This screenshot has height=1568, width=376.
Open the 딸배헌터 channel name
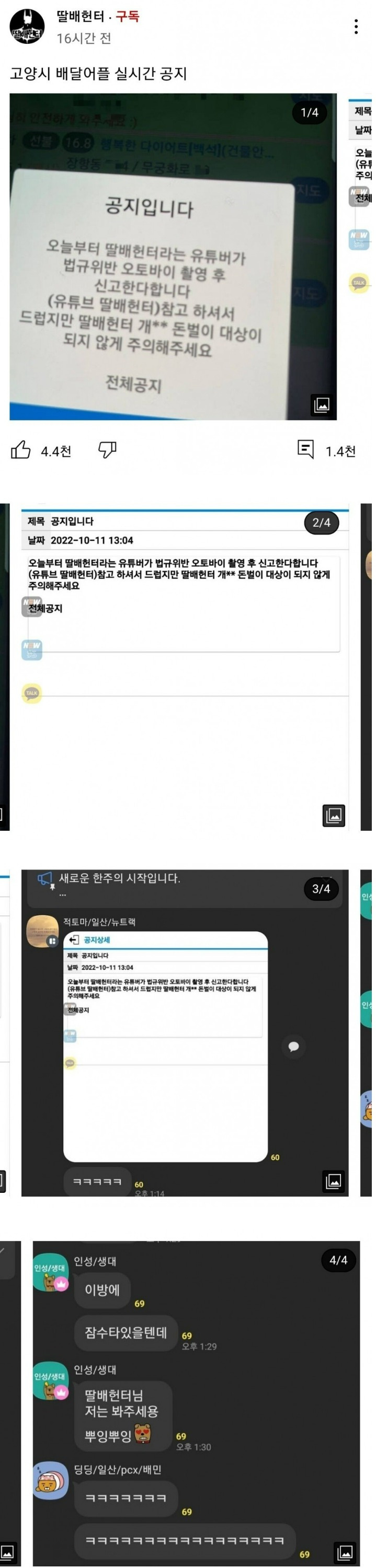pyautogui.click(x=81, y=16)
